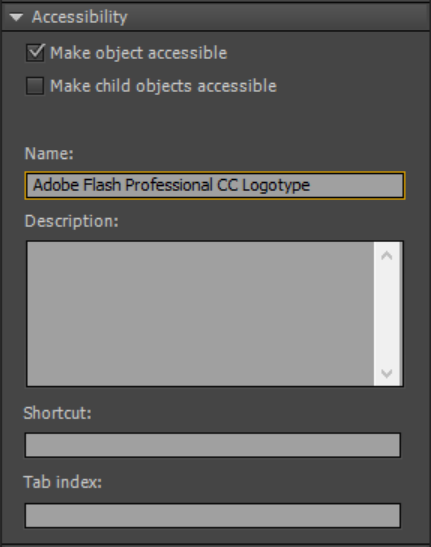Click the 'Tab index:' field label
Image resolution: width=431 pixels, height=547 pixels.
[x=62, y=482]
